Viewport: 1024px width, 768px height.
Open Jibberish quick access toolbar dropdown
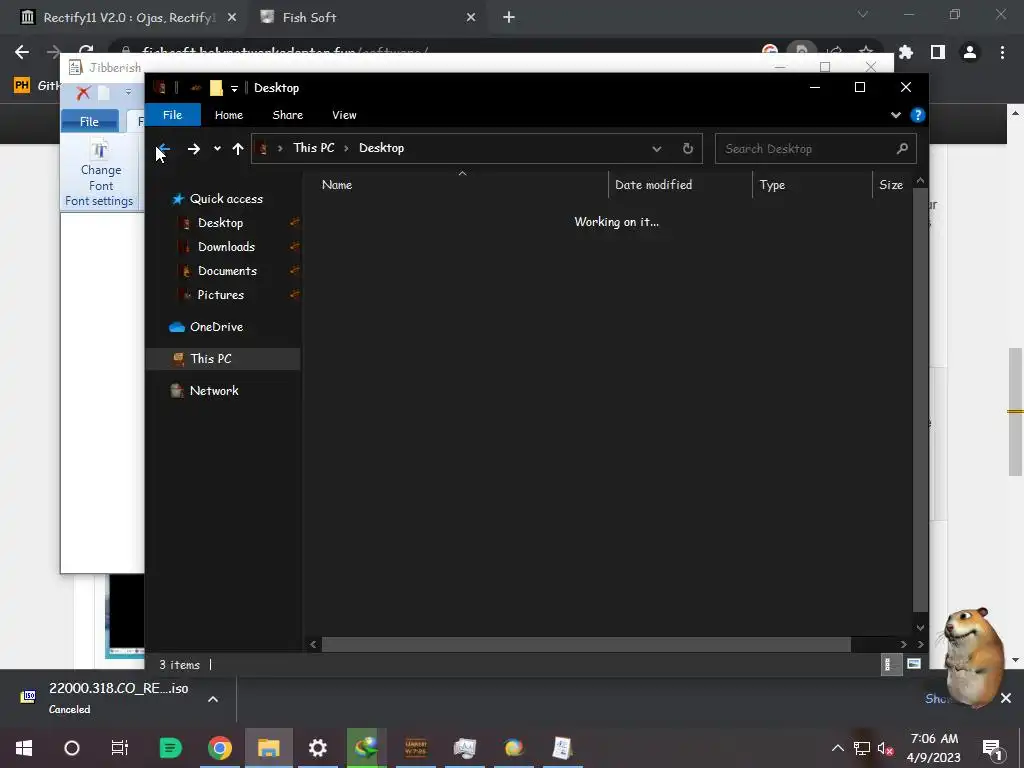coord(128,93)
